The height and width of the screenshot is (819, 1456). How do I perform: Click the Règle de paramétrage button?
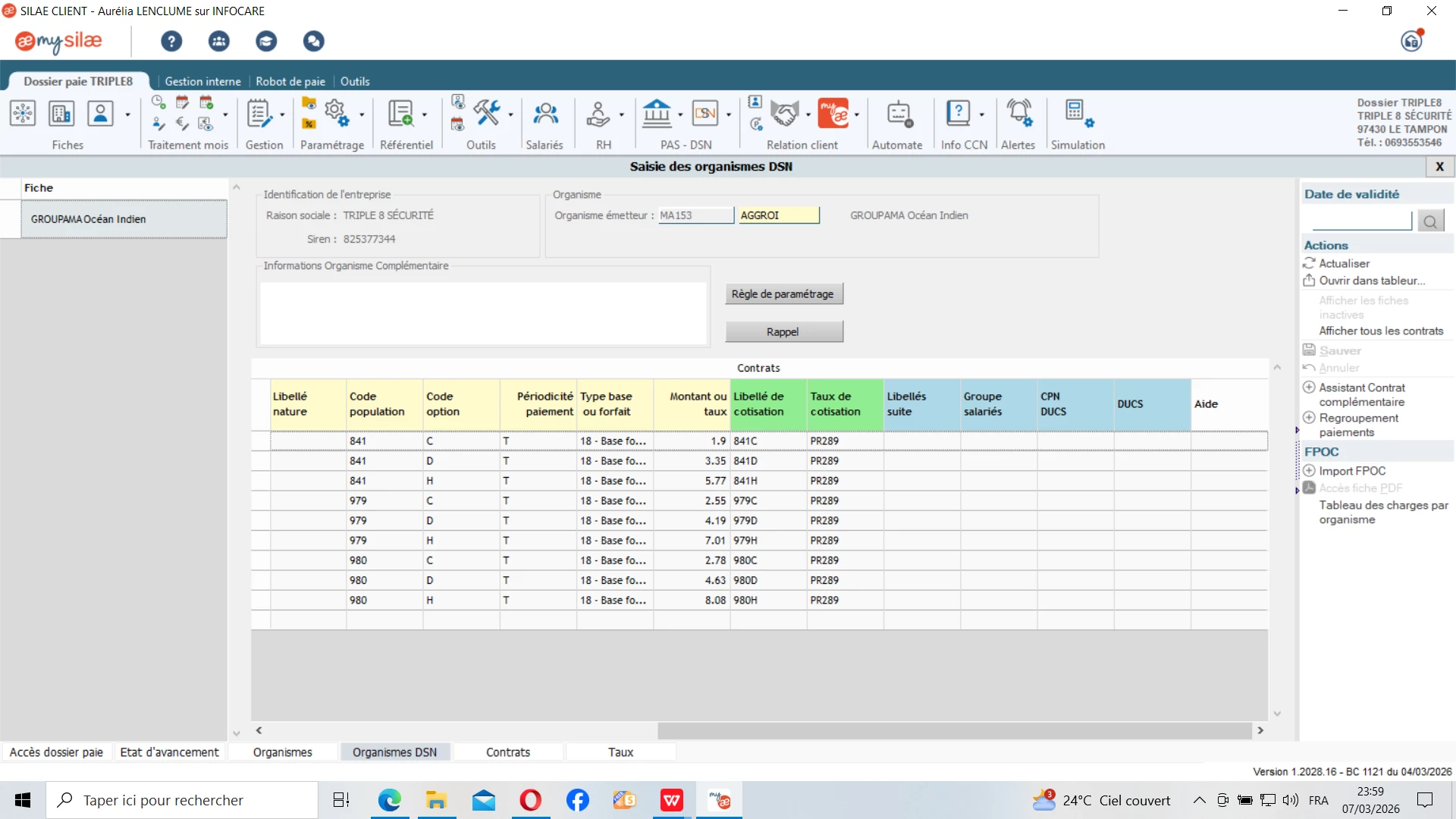783,294
